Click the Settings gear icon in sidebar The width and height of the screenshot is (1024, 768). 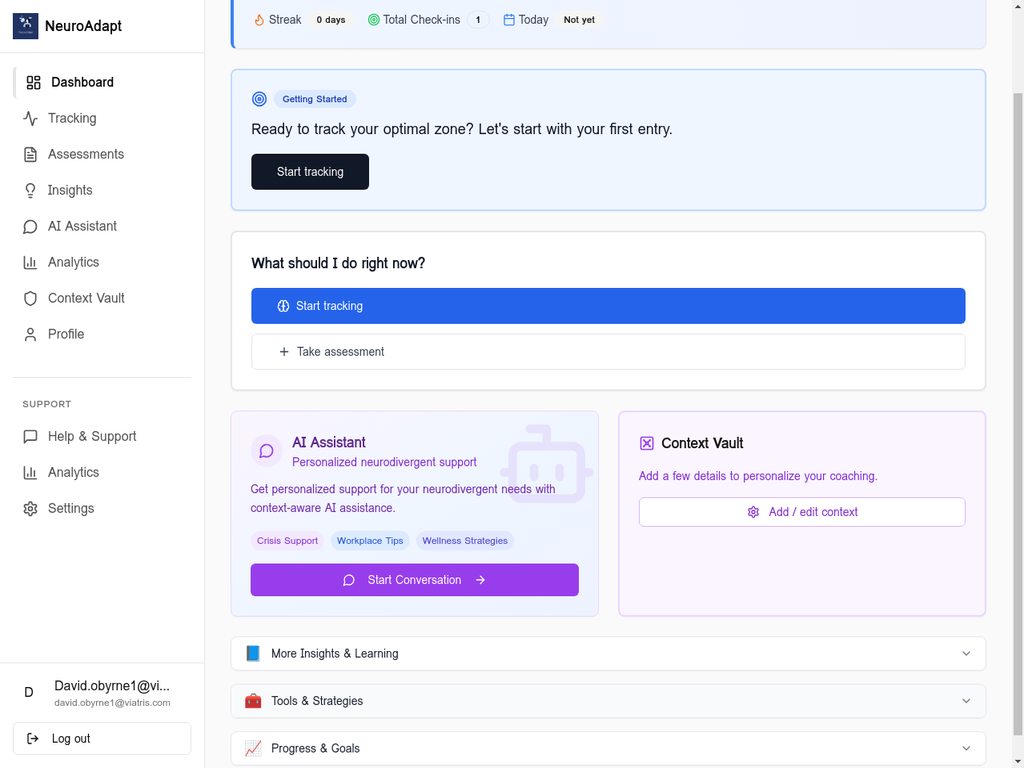click(x=30, y=508)
